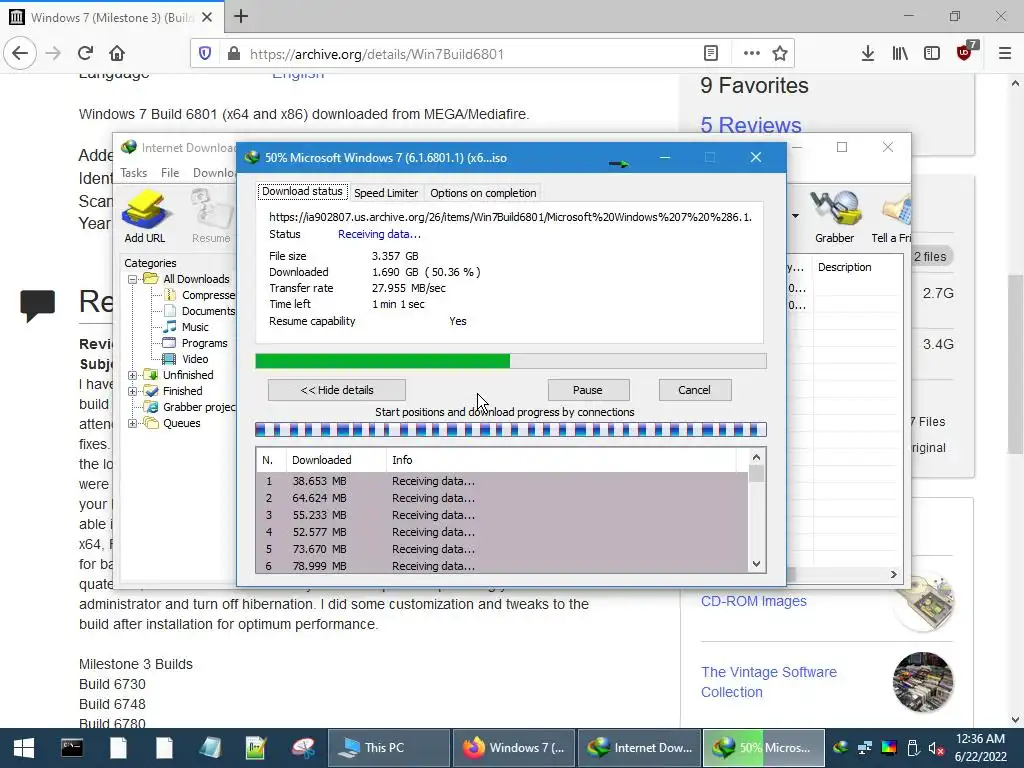Pause the download
1024x768 pixels.
pyautogui.click(x=588, y=391)
